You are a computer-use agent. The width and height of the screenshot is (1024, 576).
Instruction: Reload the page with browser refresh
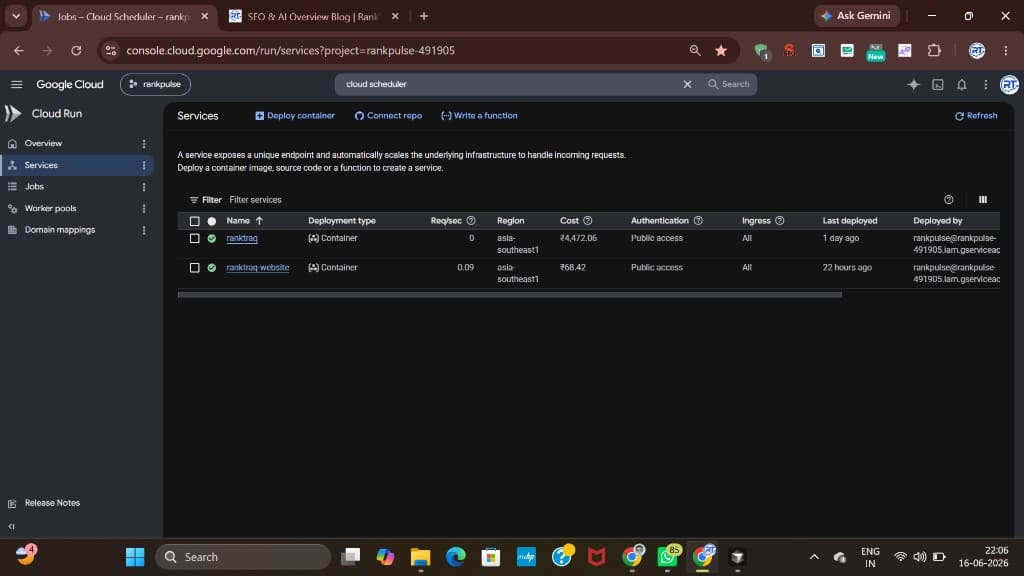point(76,50)
